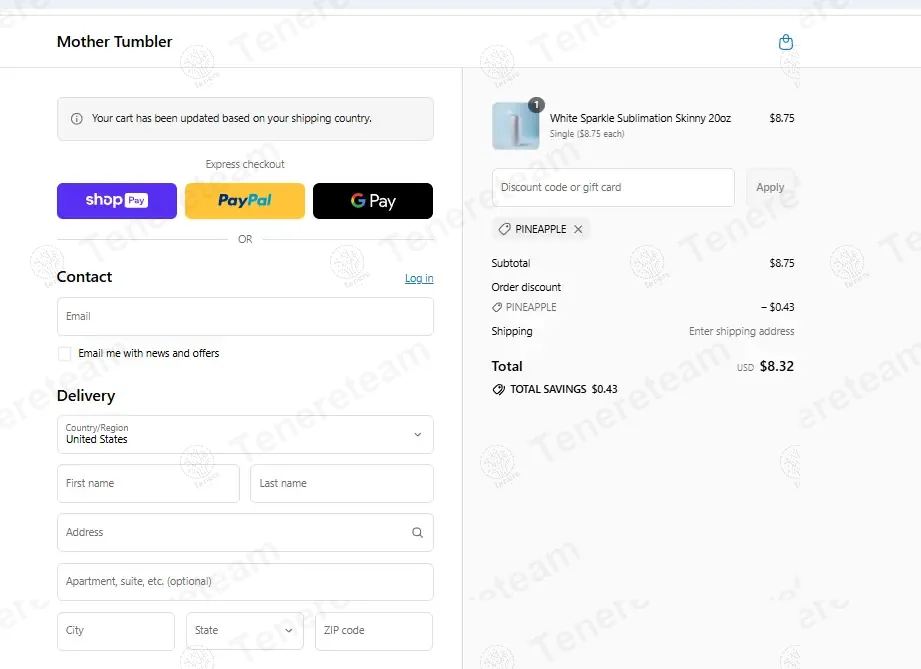Viewport: 921px width, 669px height.
Task: Click the cart updated notice text
Action: [231, 118]
